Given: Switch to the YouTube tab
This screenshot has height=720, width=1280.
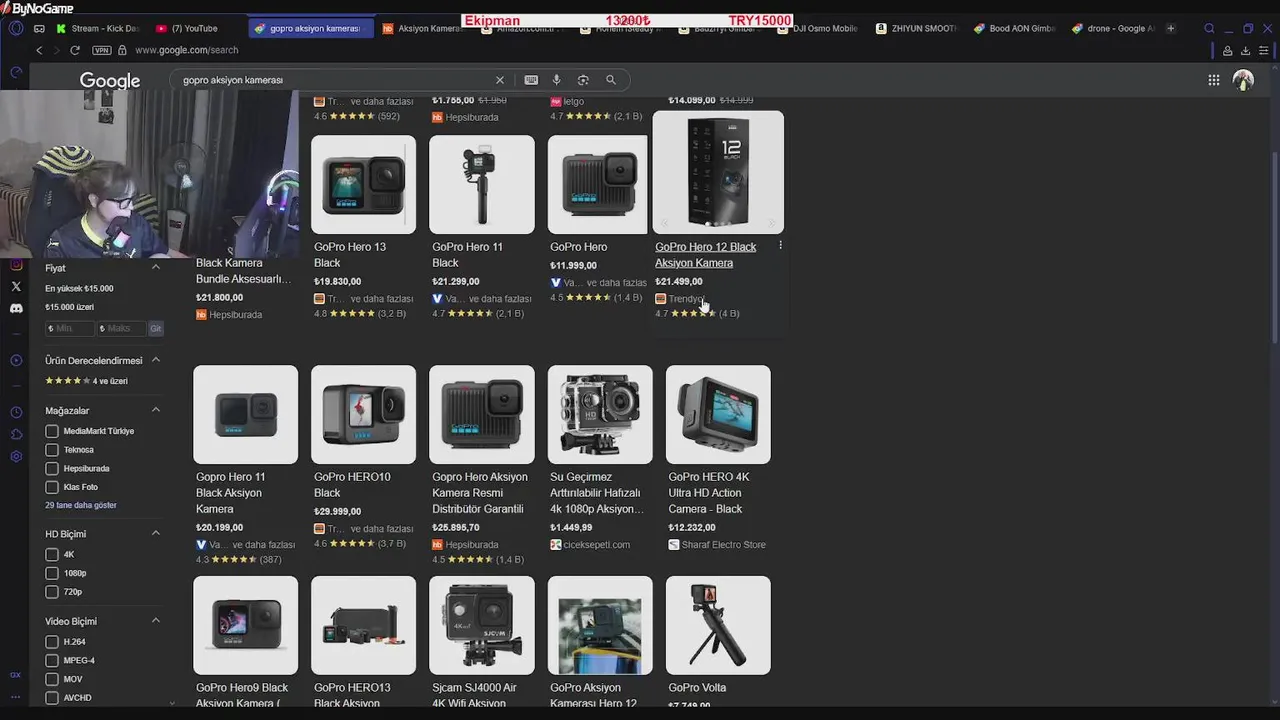Looking at the screenshot, I should click(194, 28).
